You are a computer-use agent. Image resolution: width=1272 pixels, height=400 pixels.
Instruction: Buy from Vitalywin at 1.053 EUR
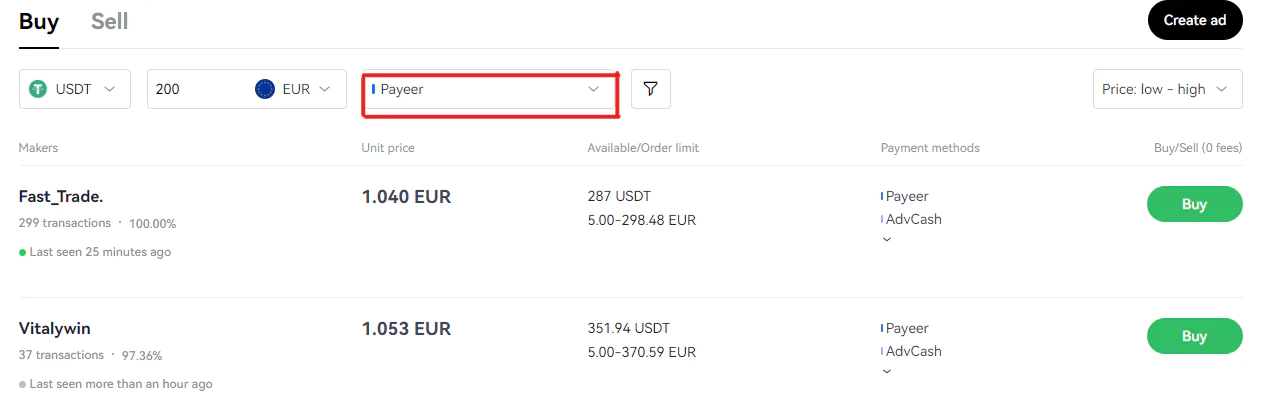pos(1194,336)
